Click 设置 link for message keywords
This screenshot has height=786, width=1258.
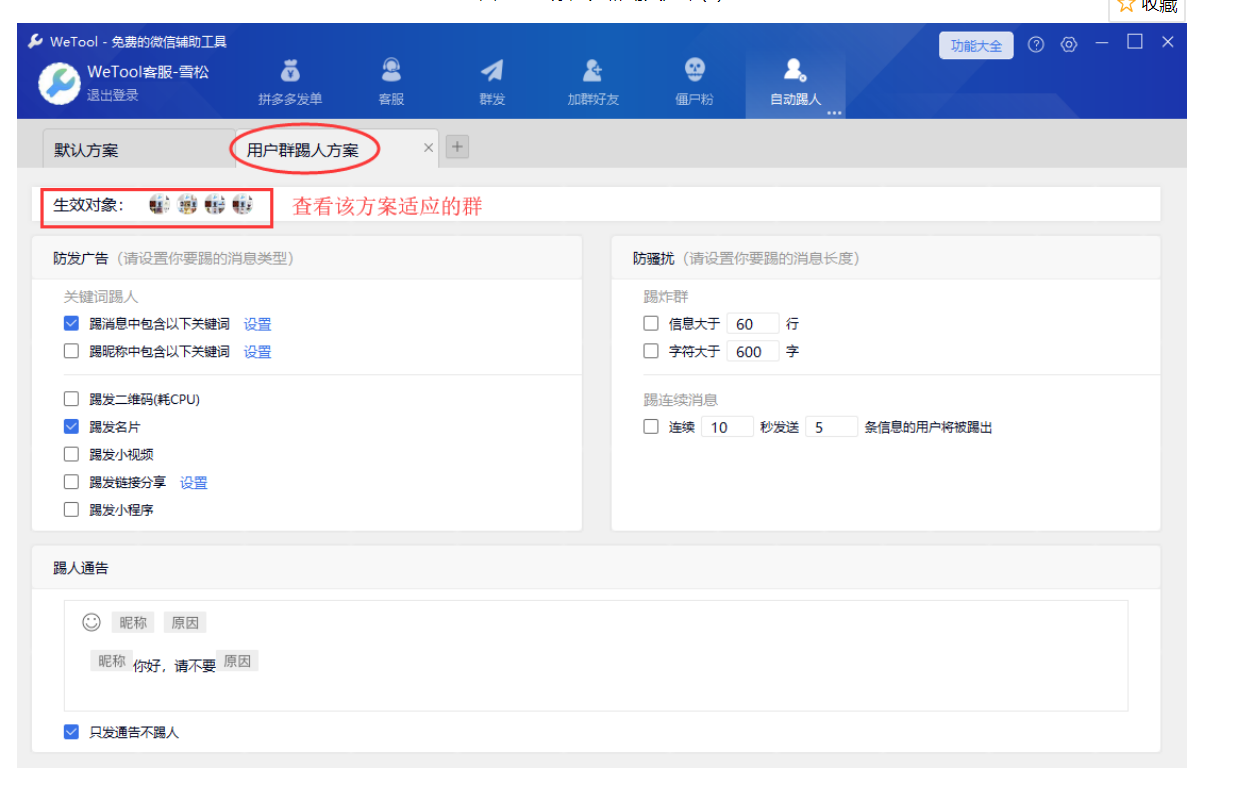click(257, 324)
